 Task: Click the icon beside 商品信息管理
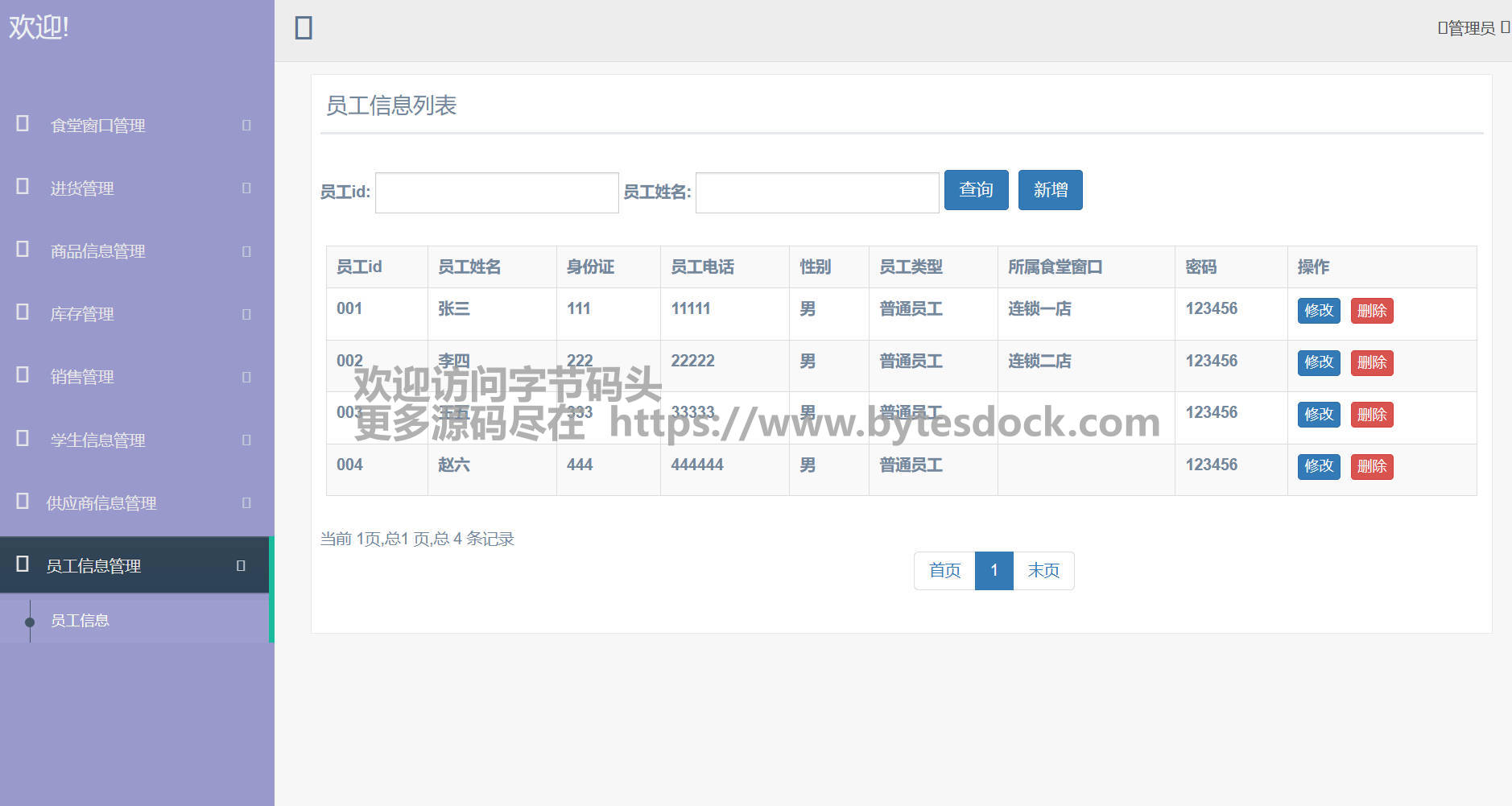pyautogui.click(x=23, y=250)
